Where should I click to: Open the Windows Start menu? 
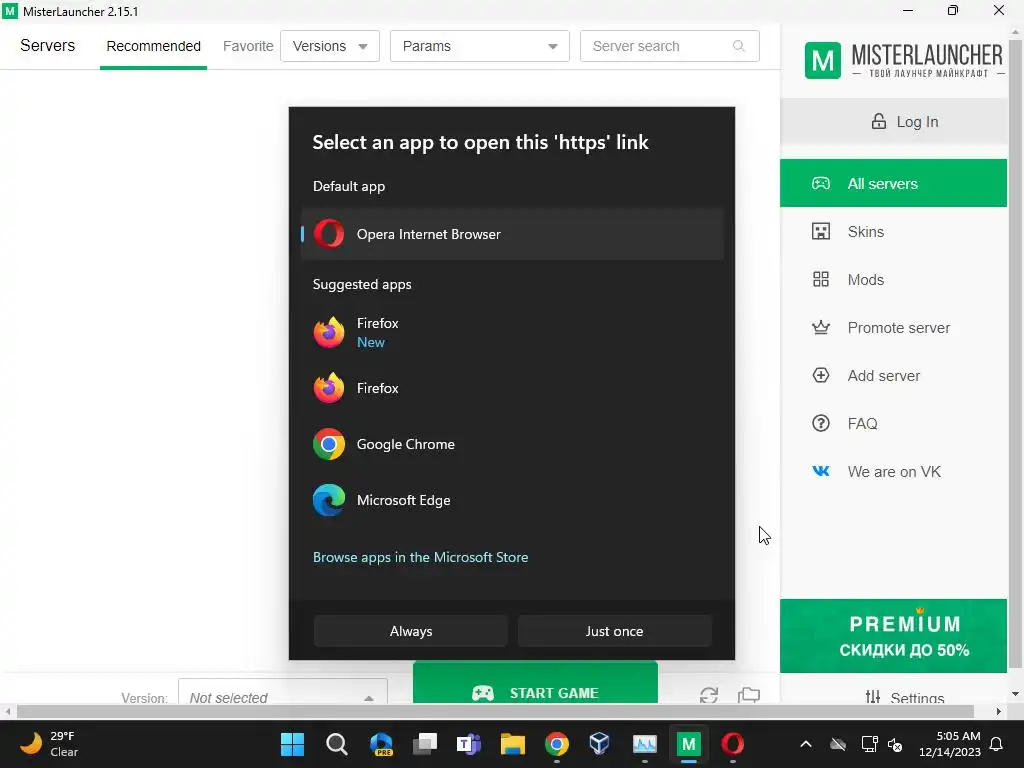click(292, 744)
